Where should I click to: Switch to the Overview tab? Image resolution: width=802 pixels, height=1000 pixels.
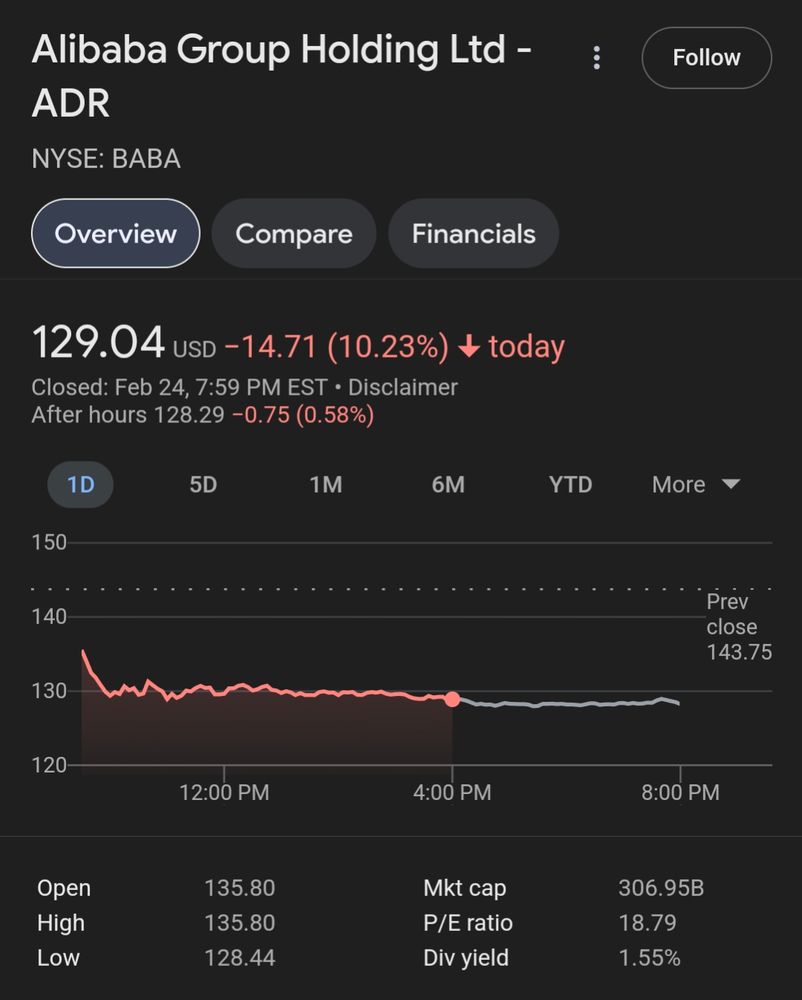(x=116, y=234)
